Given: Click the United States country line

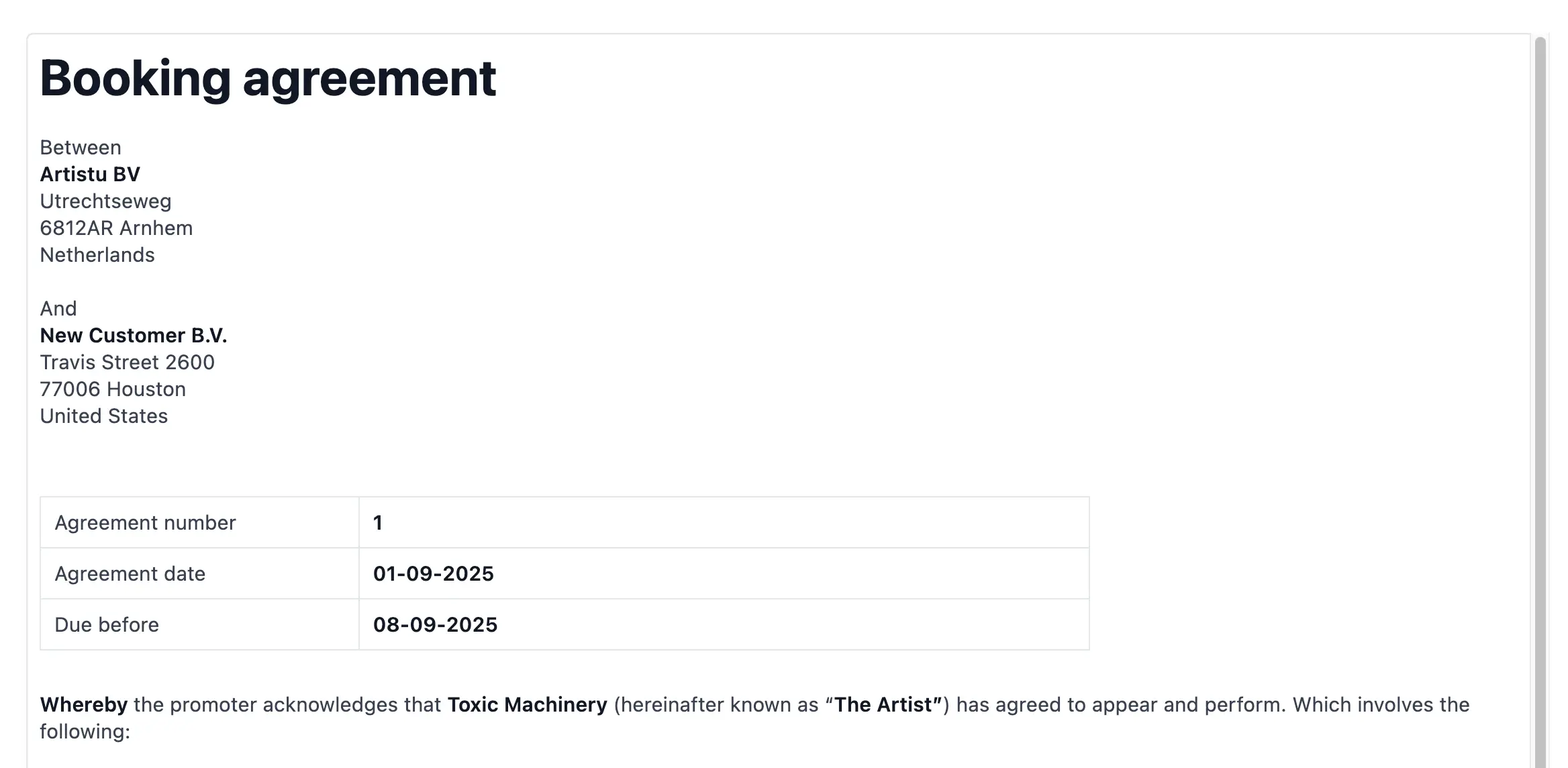Looking at the screenshot, I should pos(104,416).
